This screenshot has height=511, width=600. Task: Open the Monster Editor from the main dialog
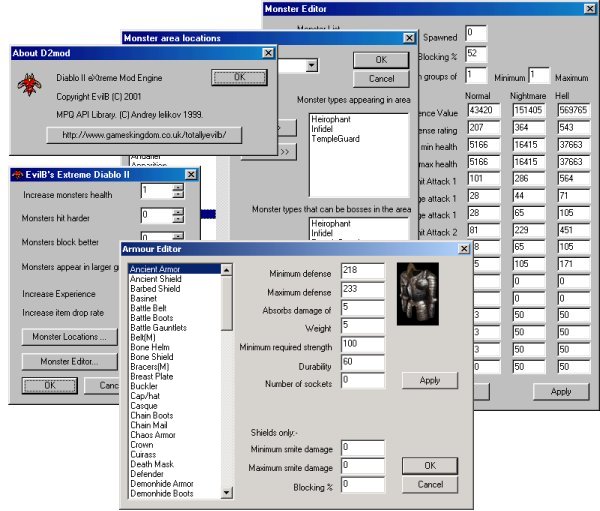point(69,362)
